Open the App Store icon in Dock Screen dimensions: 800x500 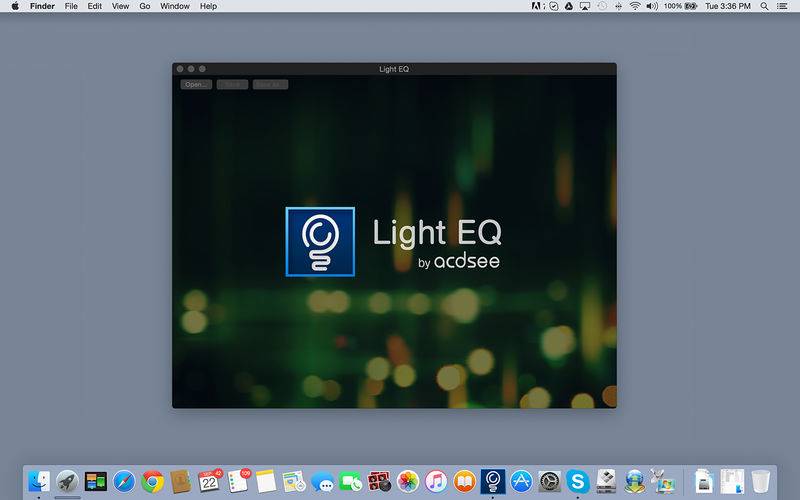tap(521, 481)
